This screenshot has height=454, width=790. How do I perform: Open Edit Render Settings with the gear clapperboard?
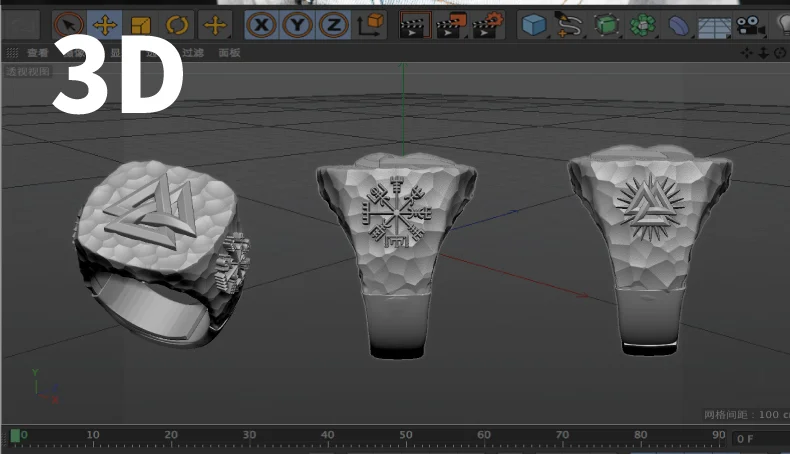487,25
